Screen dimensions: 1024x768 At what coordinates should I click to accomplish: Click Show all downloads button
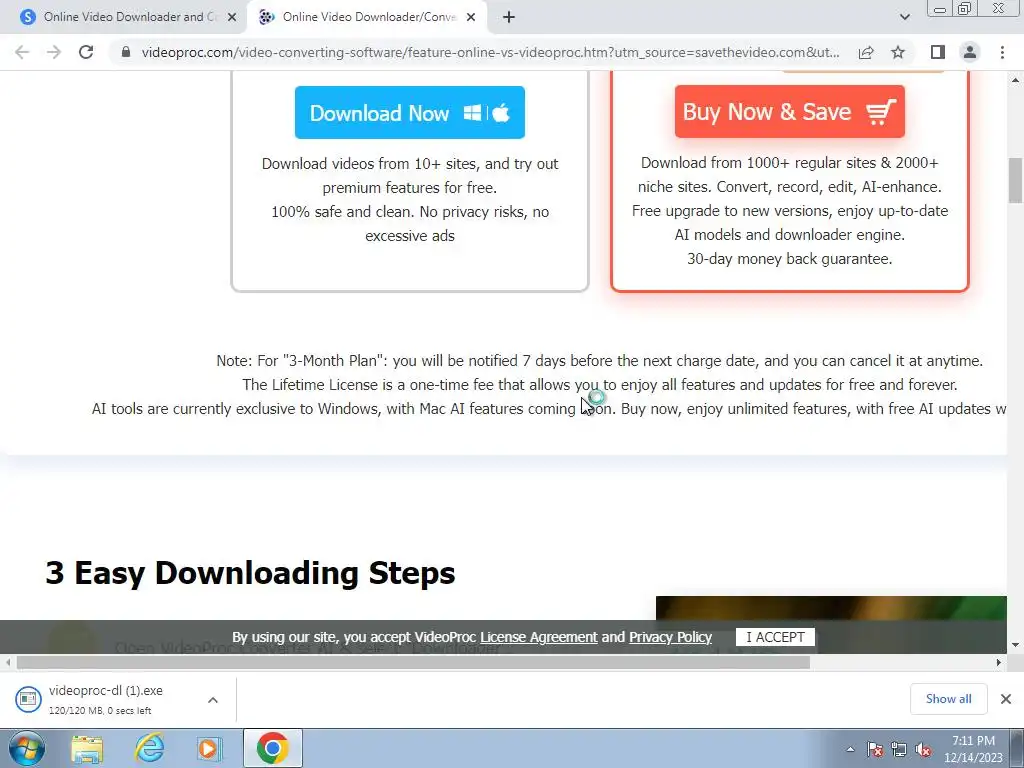point(948,699)
